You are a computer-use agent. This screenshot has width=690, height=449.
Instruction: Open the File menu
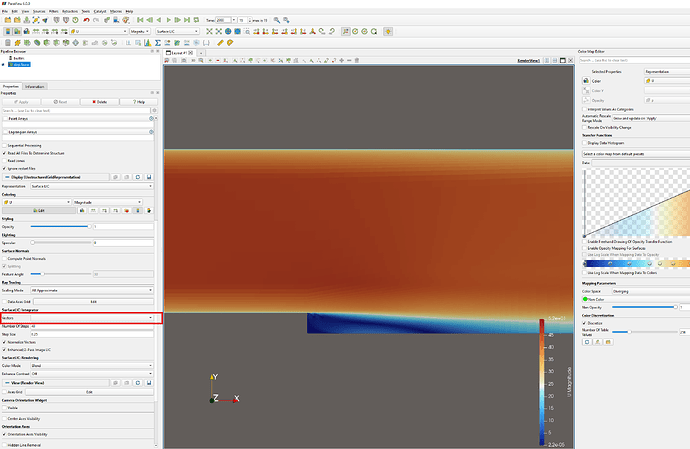5,11
